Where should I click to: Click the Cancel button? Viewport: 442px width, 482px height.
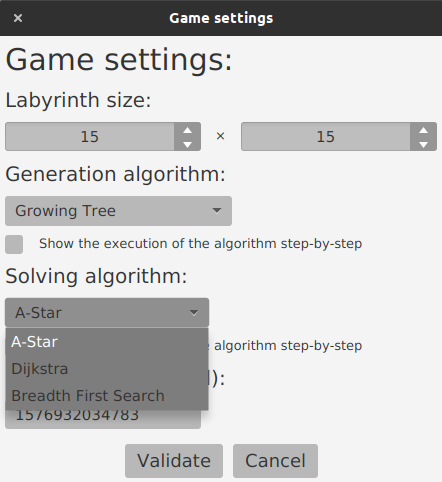click(x=275, y=461)
